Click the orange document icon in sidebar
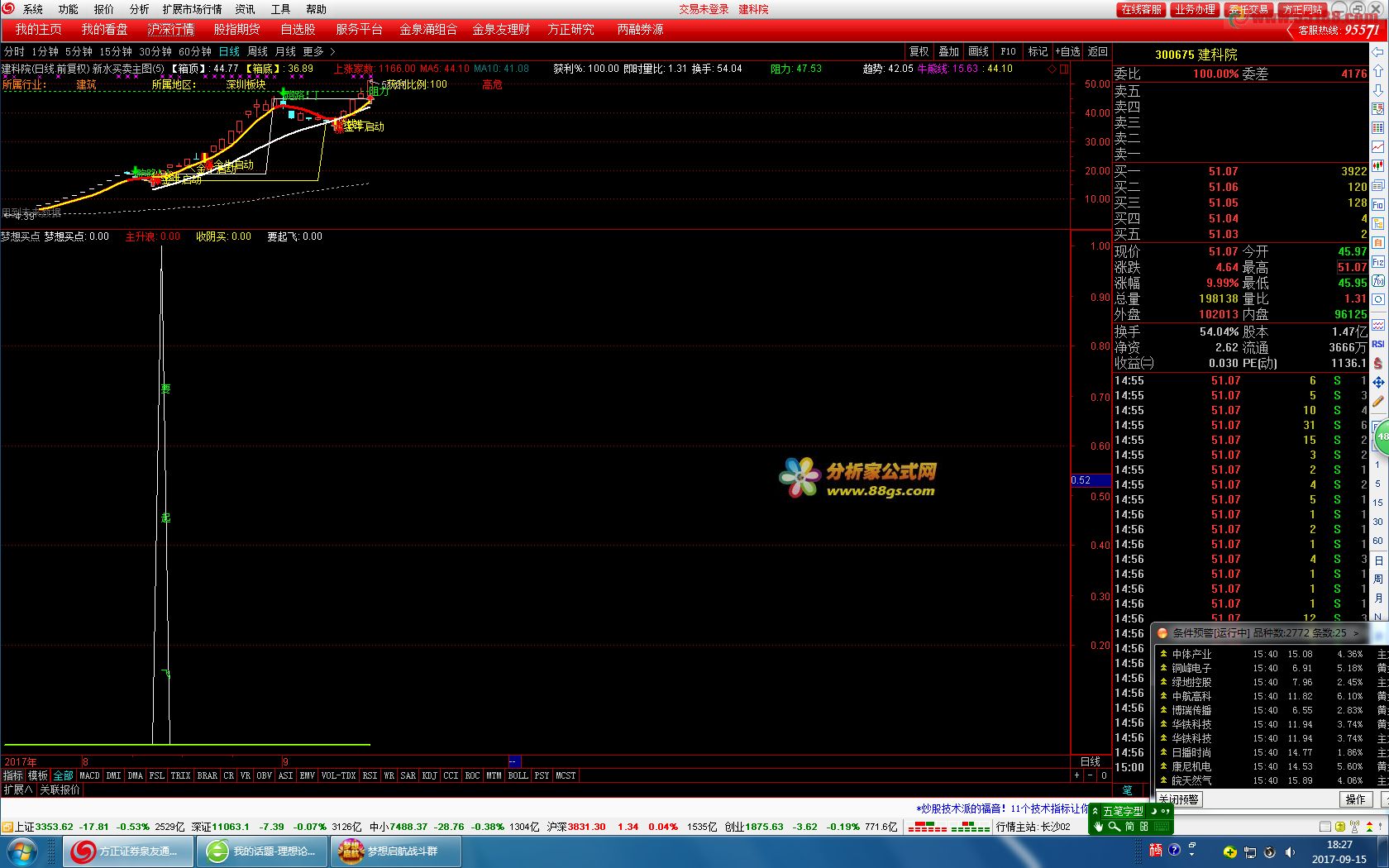Image resolution: width=1389 pixels, height=868 pixels. click(x=1378, y=243)
